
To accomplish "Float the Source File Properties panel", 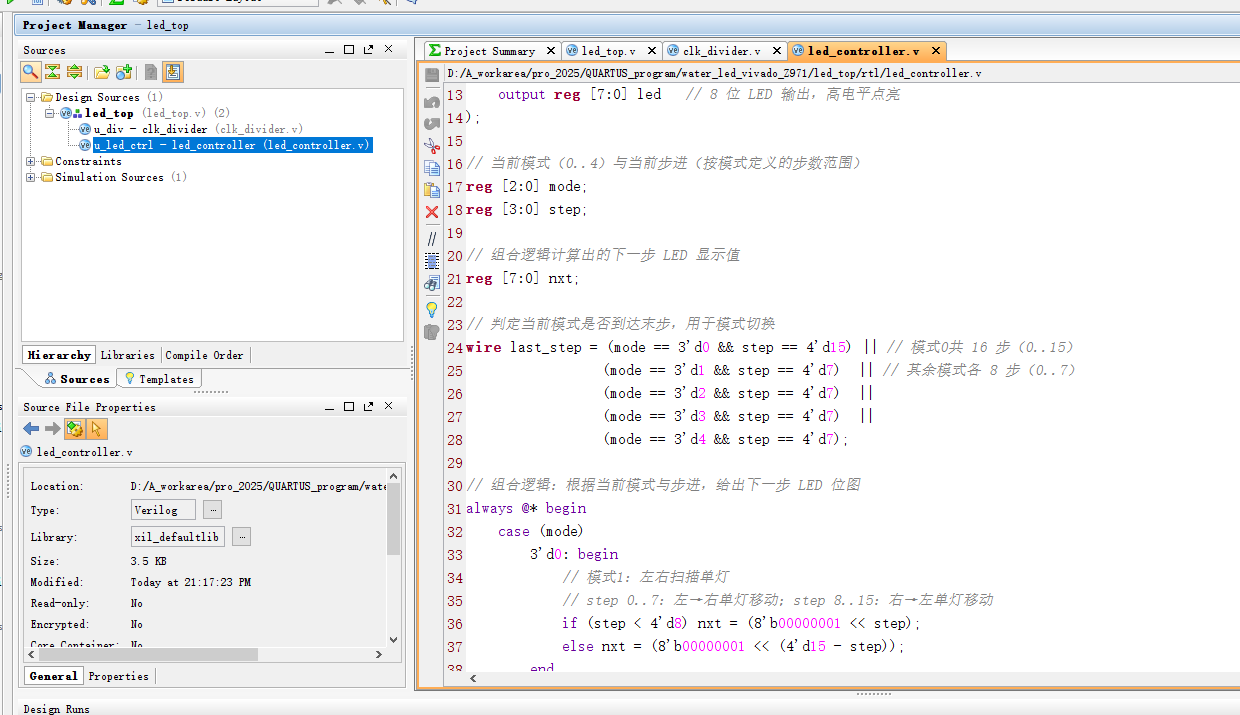I will [368, 407].
